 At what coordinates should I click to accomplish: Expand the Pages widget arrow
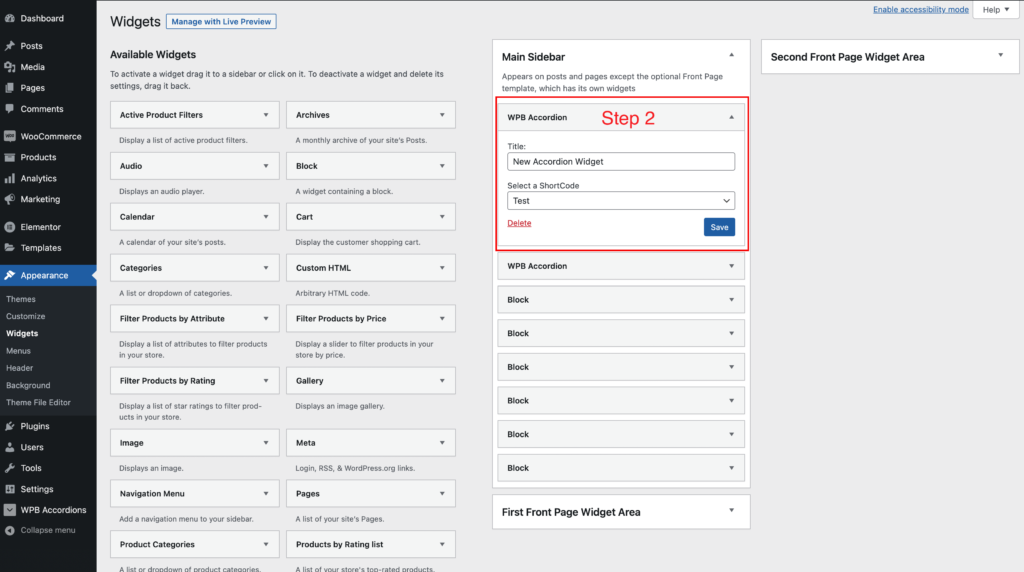pos(442,494)
